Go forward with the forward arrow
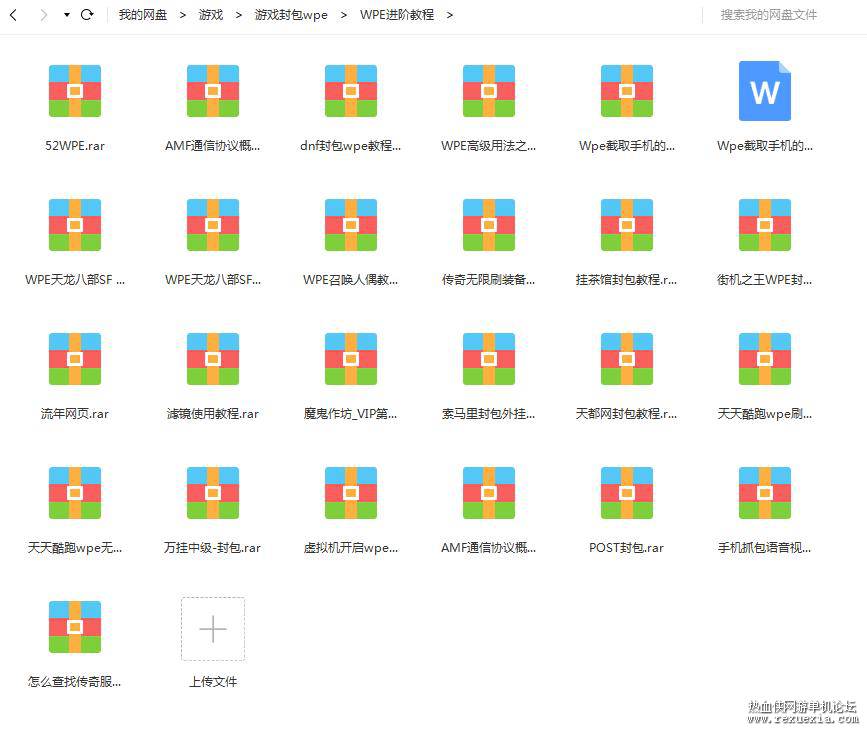This screenshot has height=734, width=867. 44,15
